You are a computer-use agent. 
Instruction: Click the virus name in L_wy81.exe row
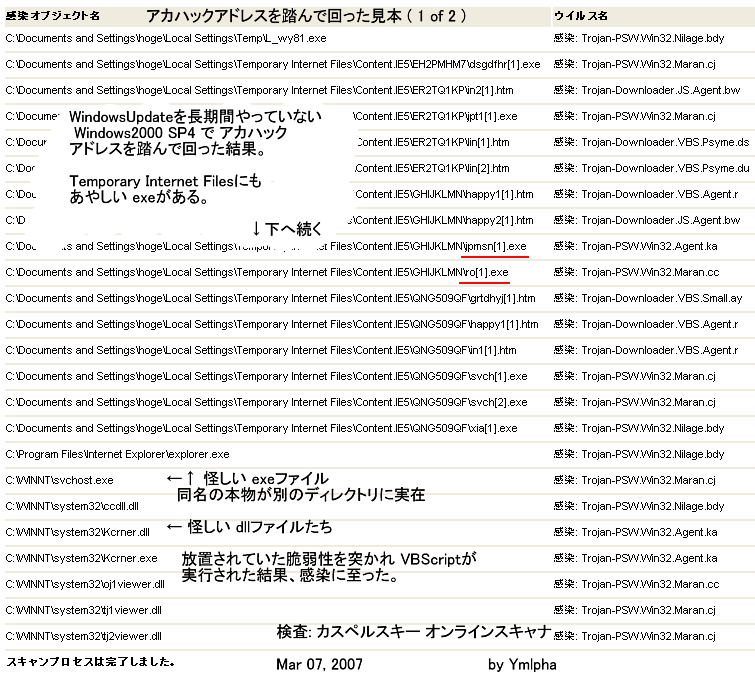639,39
